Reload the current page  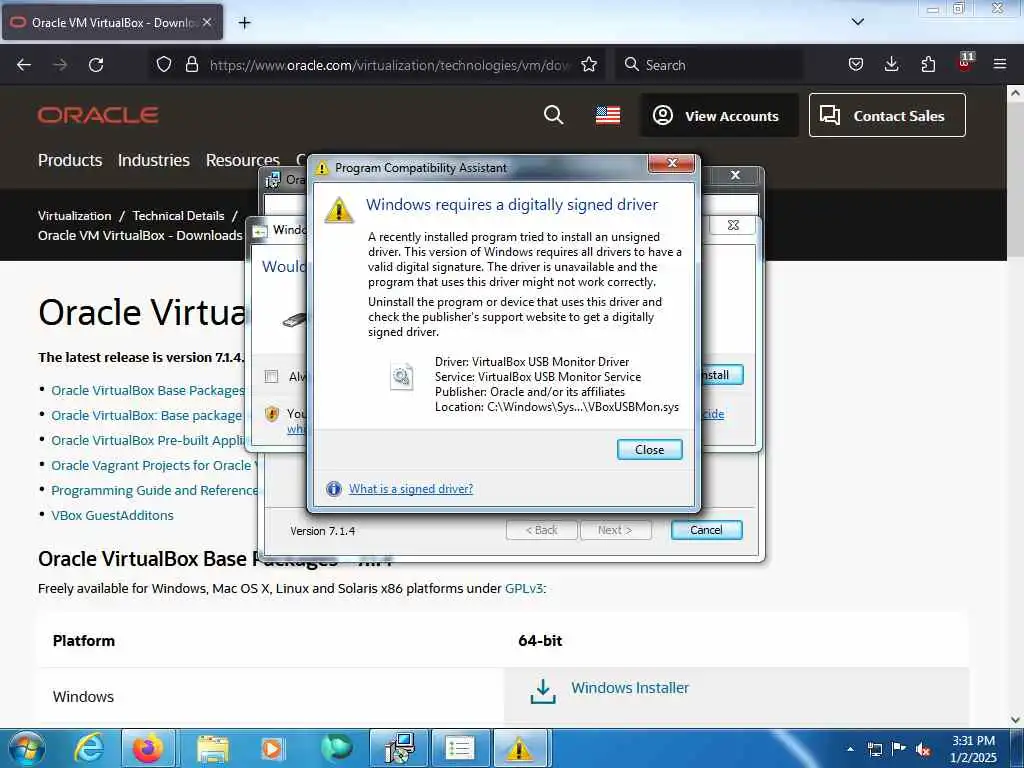coord(96,65)
